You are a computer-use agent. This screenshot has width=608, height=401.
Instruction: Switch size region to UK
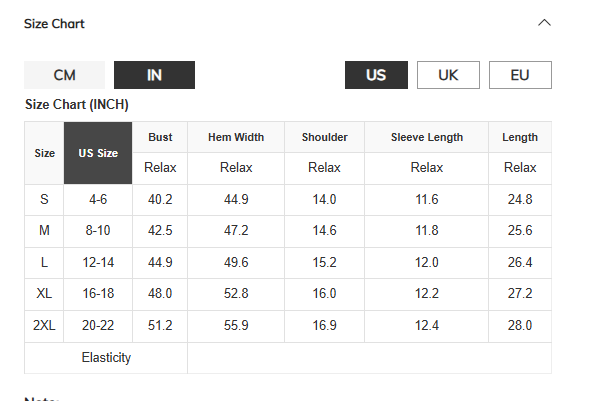[x=448, y=75]
